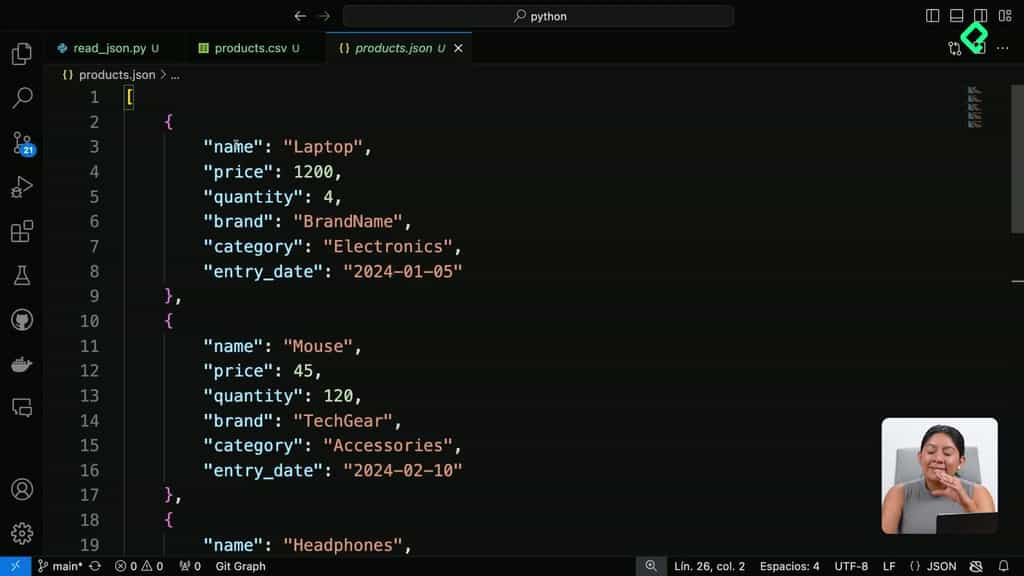The width and height of the screenshot is (1024, 576).
Task: Open the Search view in the Activity Bar
Action: pyautogui.click(x=21, y=97)
